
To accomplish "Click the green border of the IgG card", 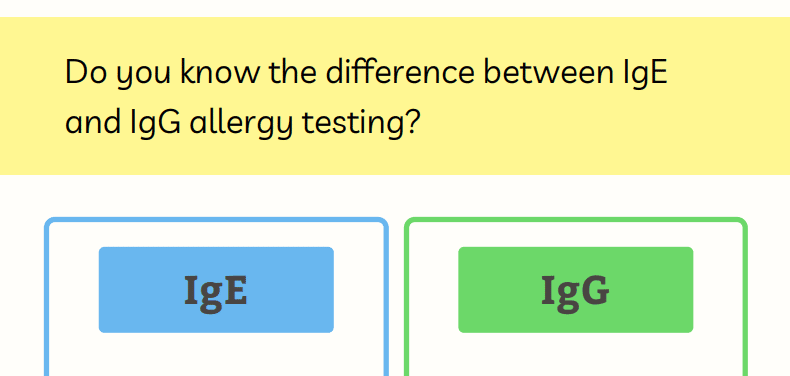I will [745, 302].
